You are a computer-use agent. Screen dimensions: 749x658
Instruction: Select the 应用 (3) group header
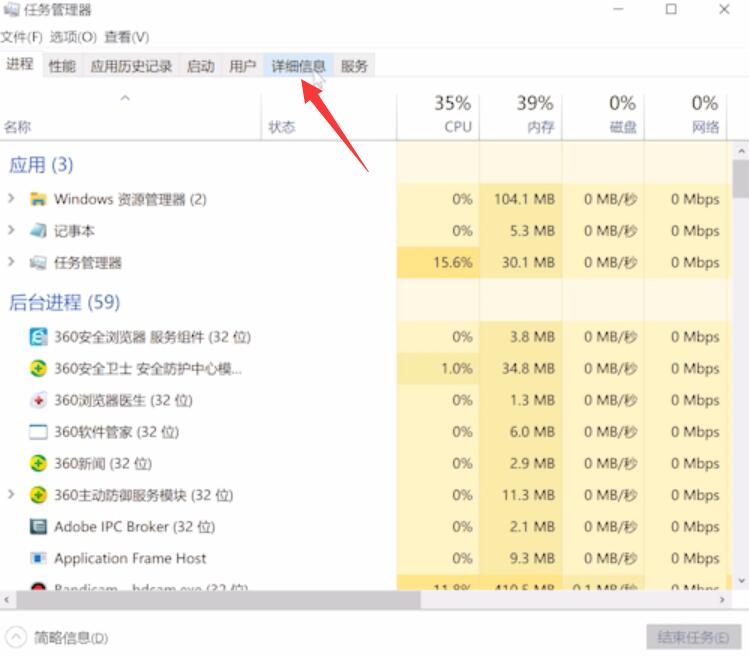42,165
